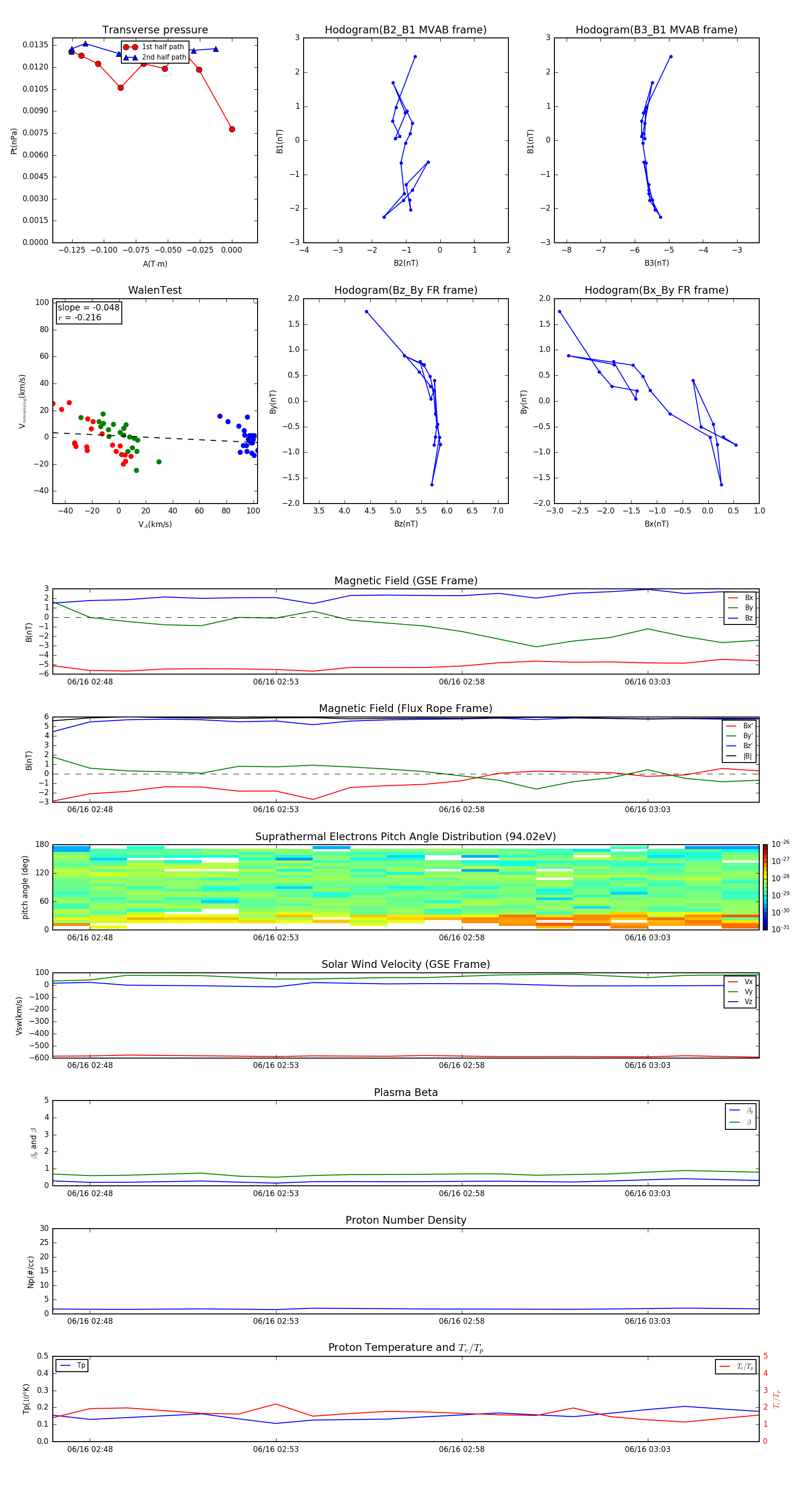Click the 'Proton Temperature and Te/Tp' title
Viewport: 812px width, 1489px height.
click(x=406, y=1348)
